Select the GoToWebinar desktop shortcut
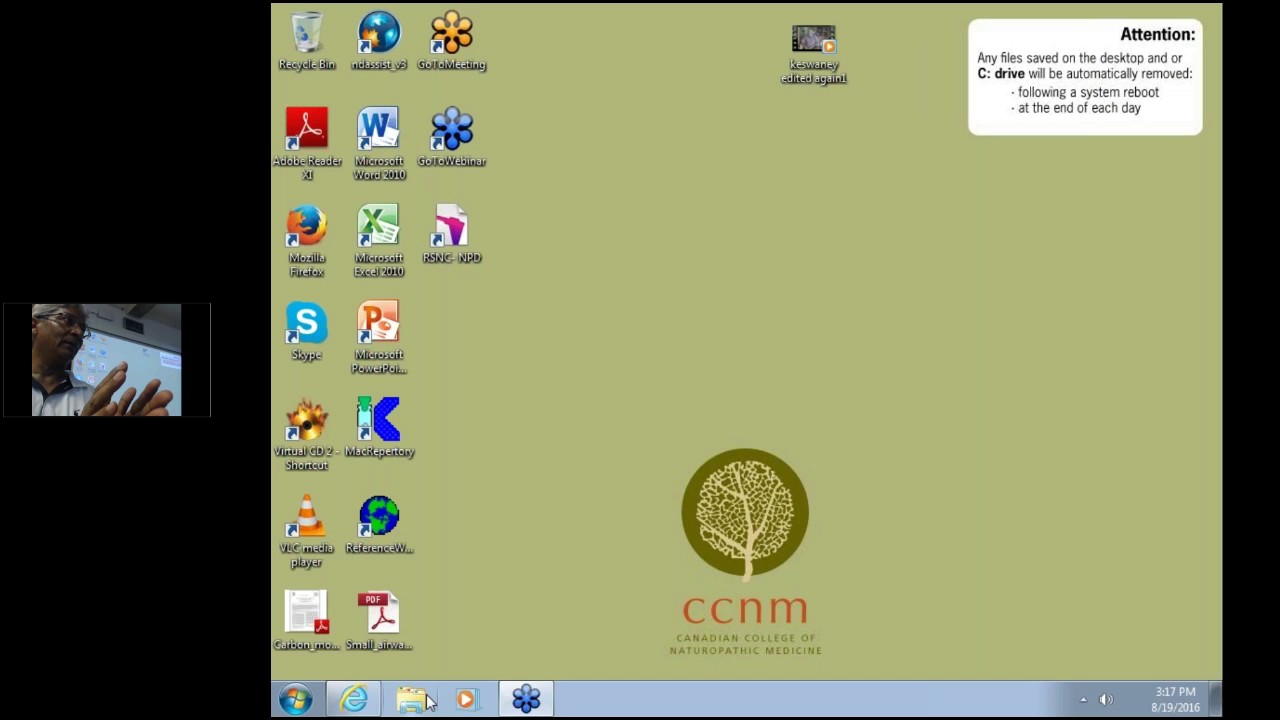Screen dimensions: 1280x720 (452, 137)
